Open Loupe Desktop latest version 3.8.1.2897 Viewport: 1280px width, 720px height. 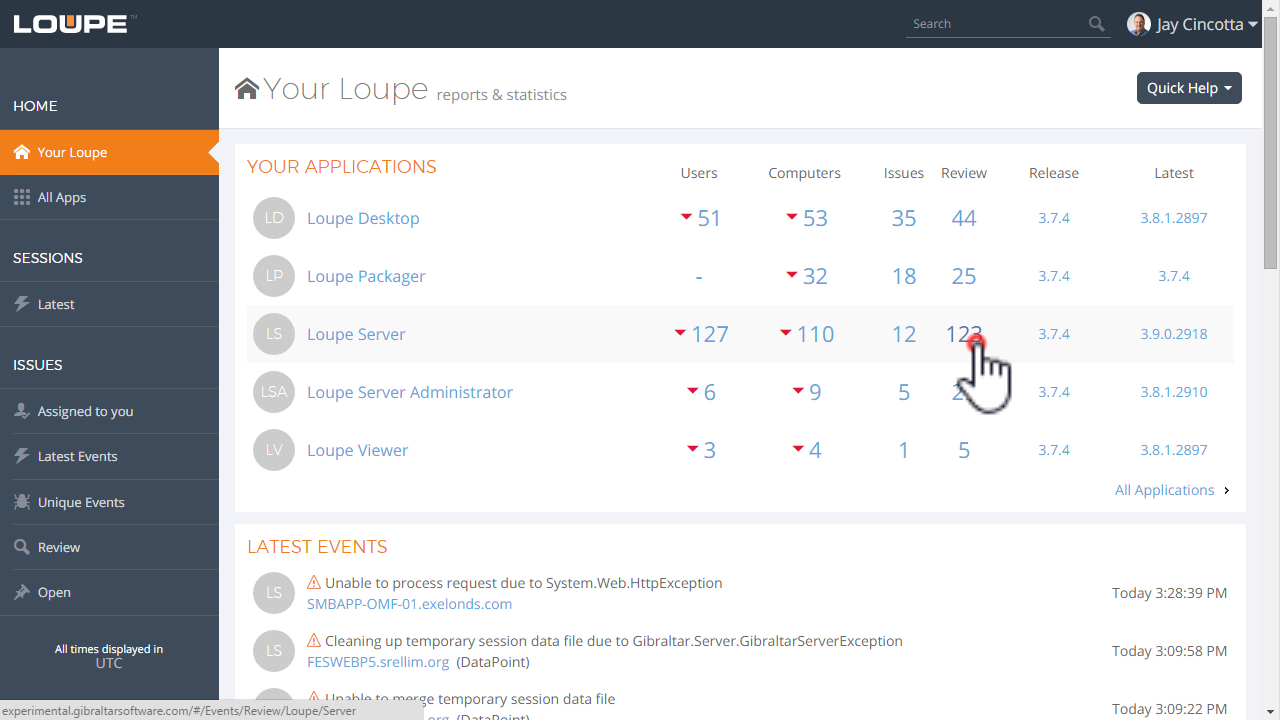pos(1174,218)
